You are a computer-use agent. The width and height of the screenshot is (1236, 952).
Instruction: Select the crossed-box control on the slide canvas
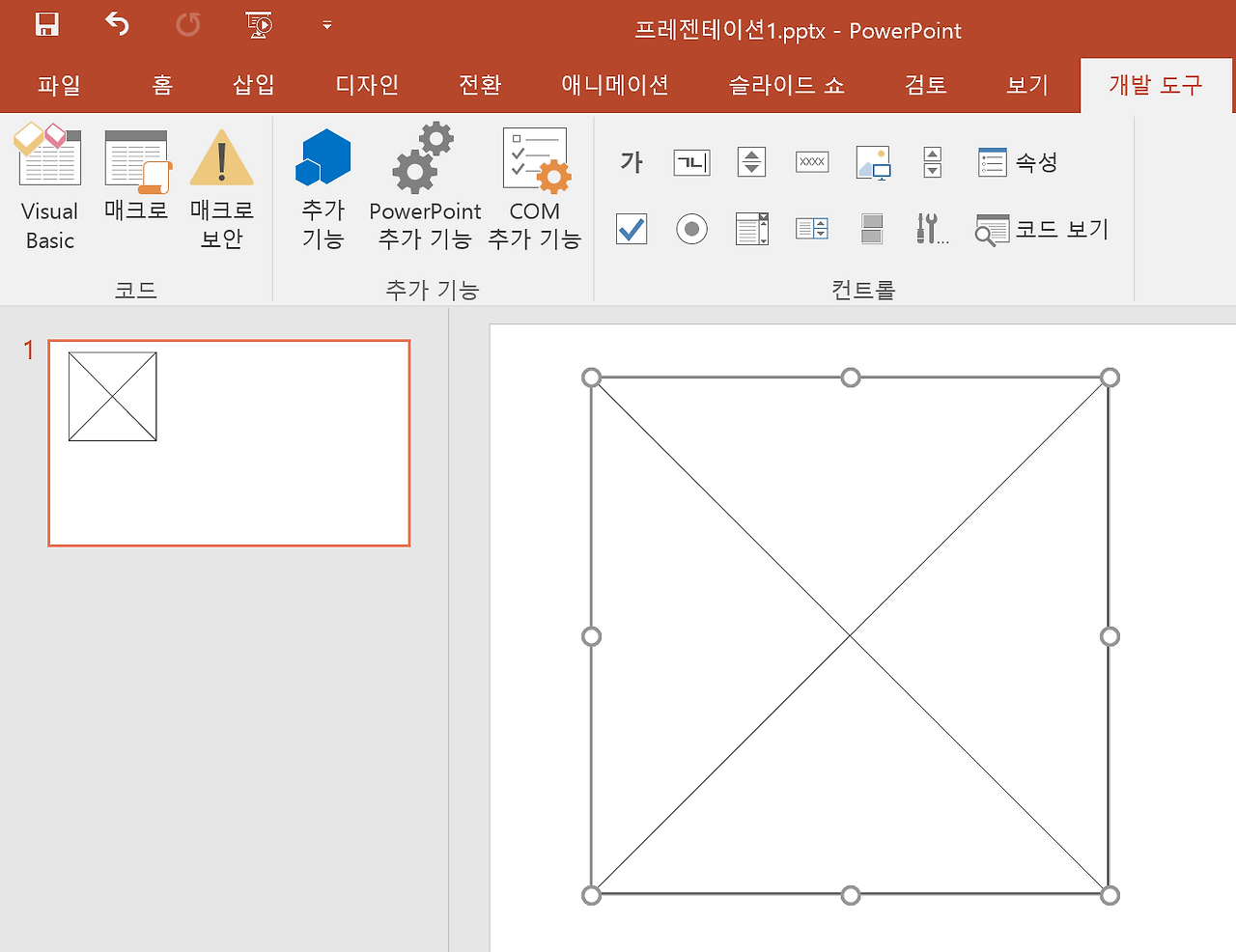point(851,636)
